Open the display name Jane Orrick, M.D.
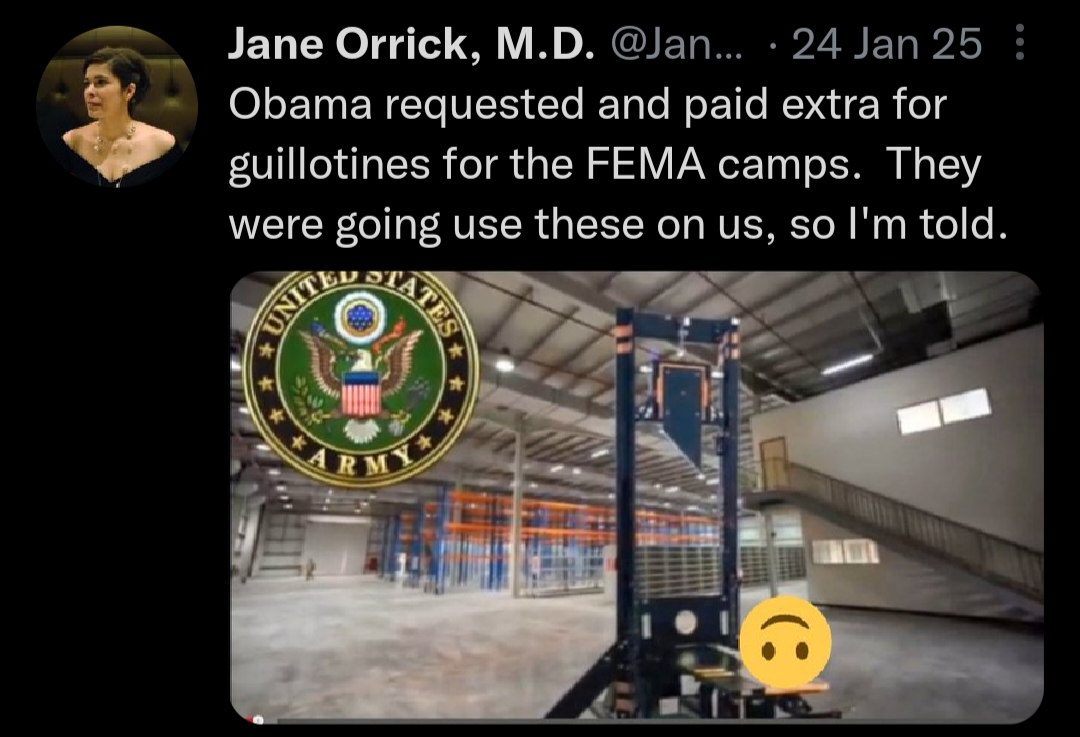The image size is (1080, 737). pos(411,44)
